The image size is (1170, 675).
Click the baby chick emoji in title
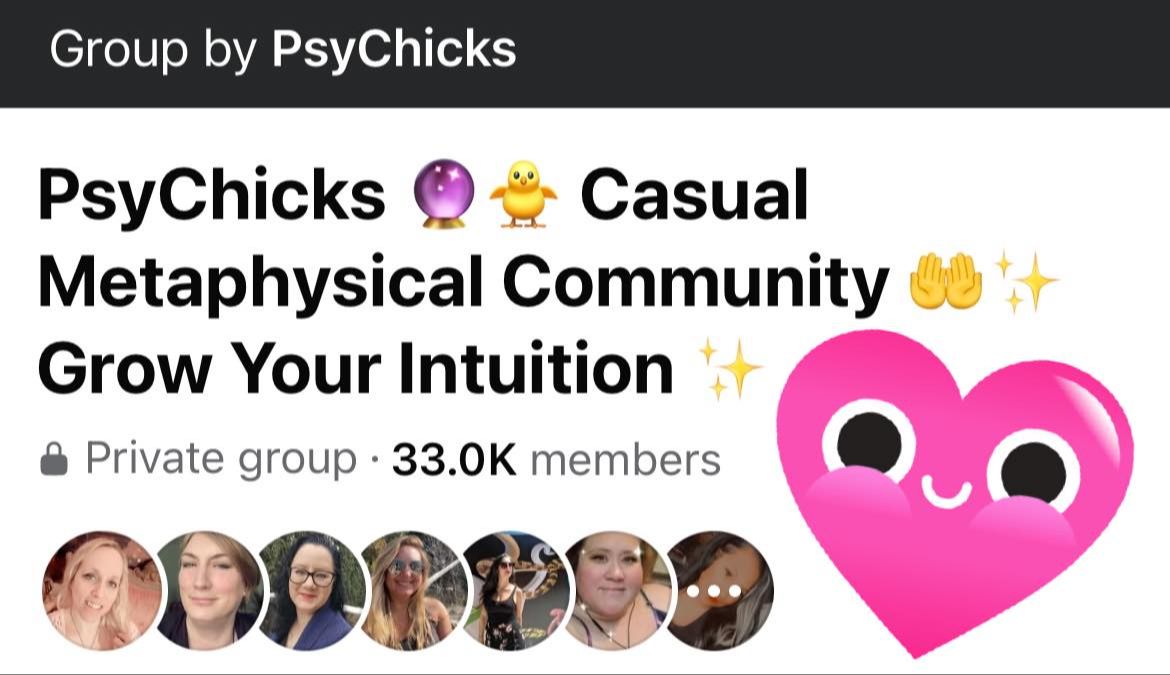pyautogui.click(x=523, y=194)
